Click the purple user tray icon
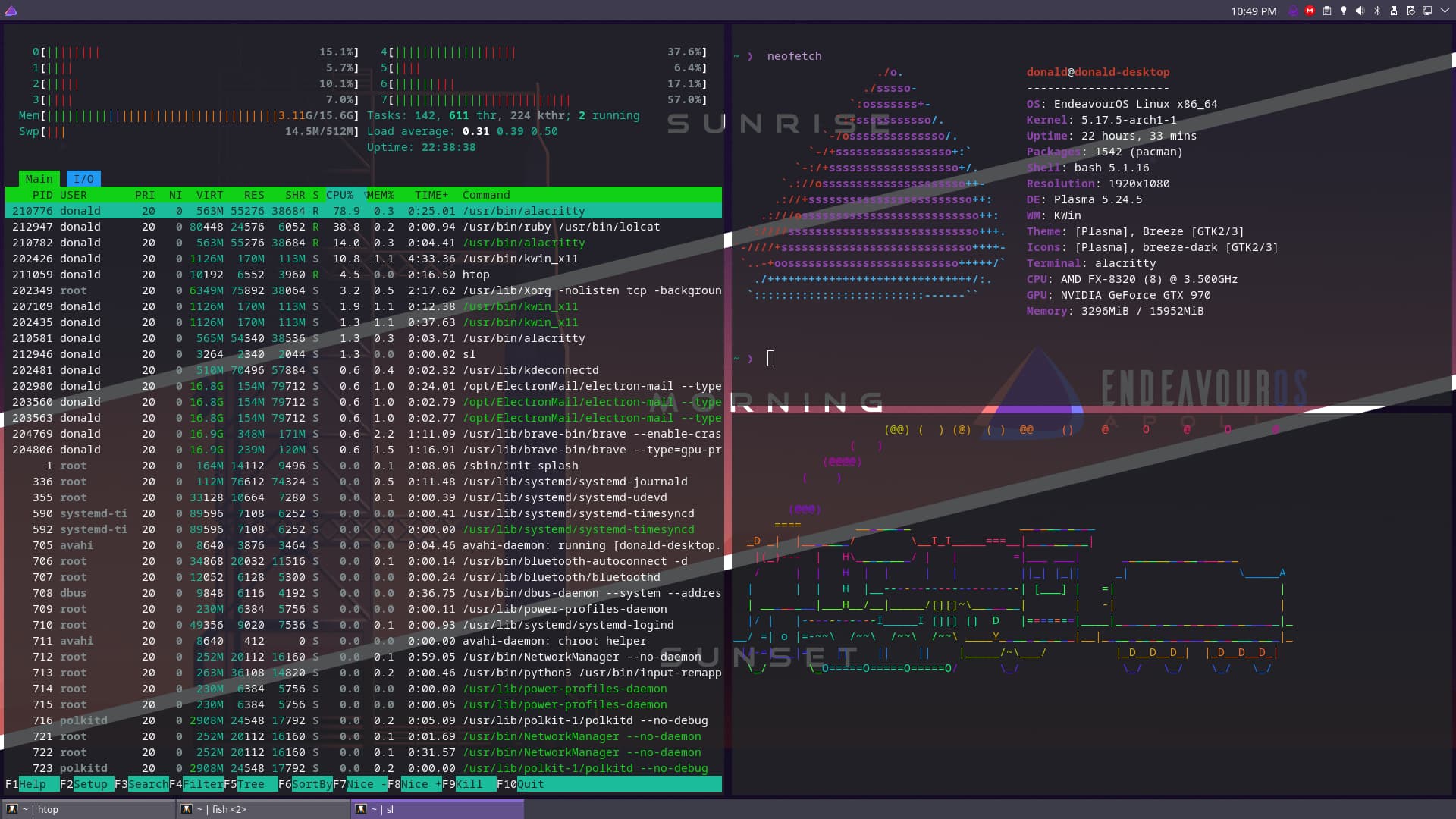Image resolution: width=1456 pixels, height=819 pixels. 1293,11
